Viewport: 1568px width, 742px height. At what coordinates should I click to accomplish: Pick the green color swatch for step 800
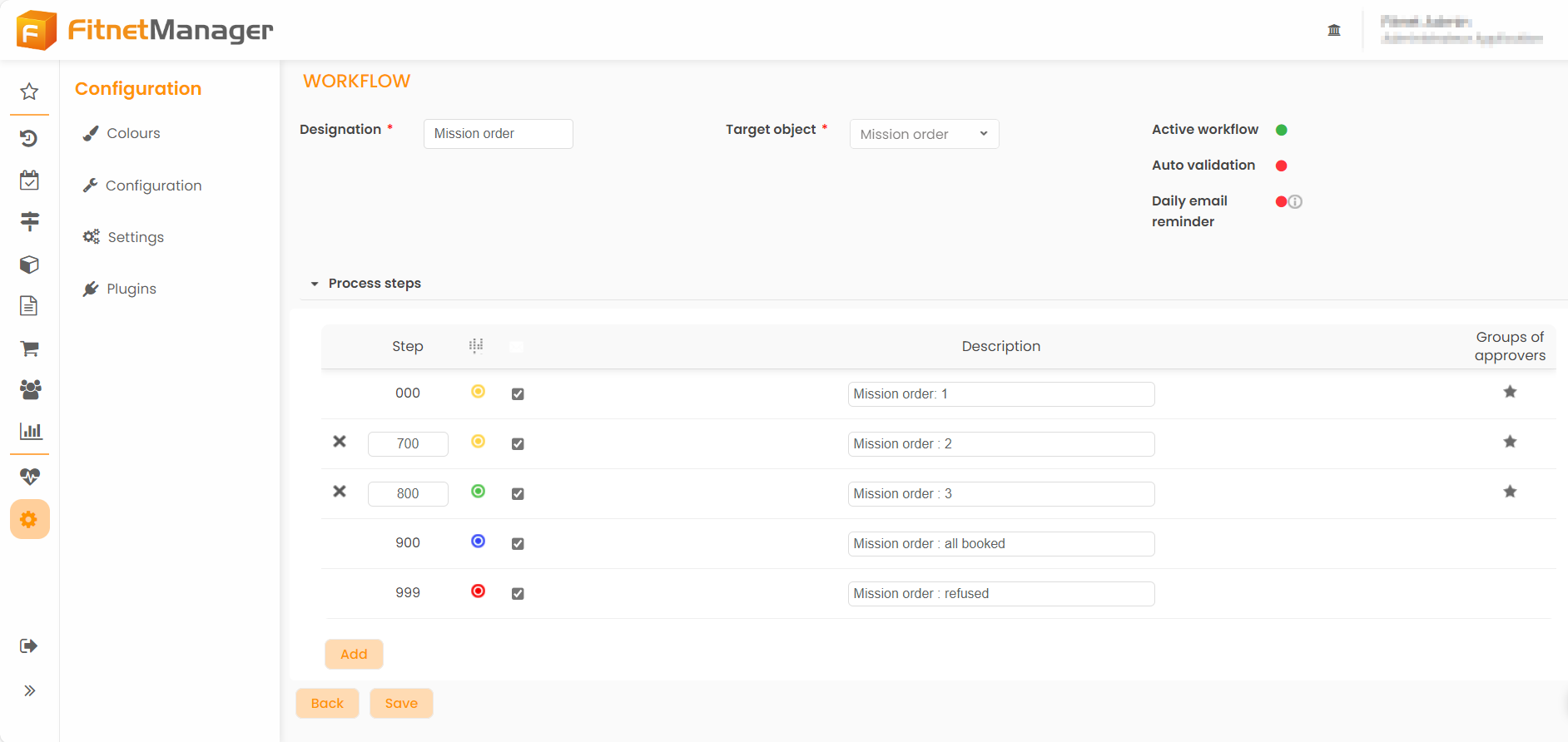(478, 492)
